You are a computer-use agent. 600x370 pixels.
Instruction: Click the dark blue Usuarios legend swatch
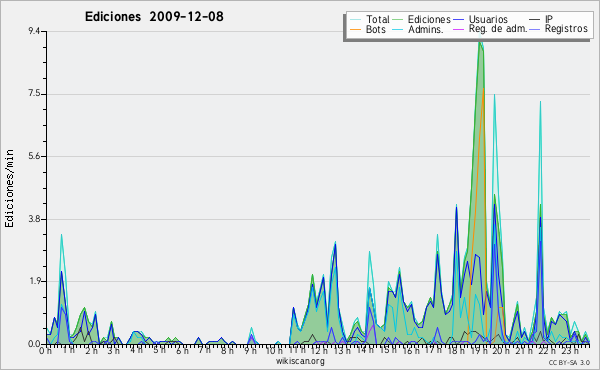click(x=458, y=20)
